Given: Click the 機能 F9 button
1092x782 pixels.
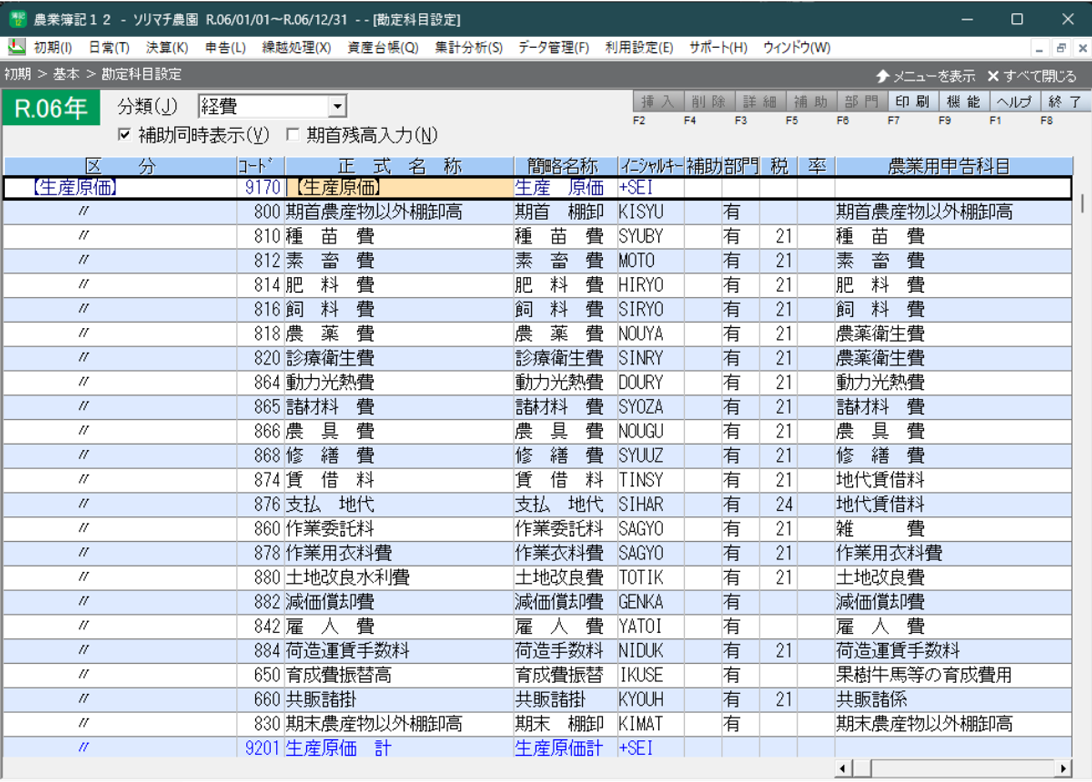Looking at the screenshot, I should (964, 102).
